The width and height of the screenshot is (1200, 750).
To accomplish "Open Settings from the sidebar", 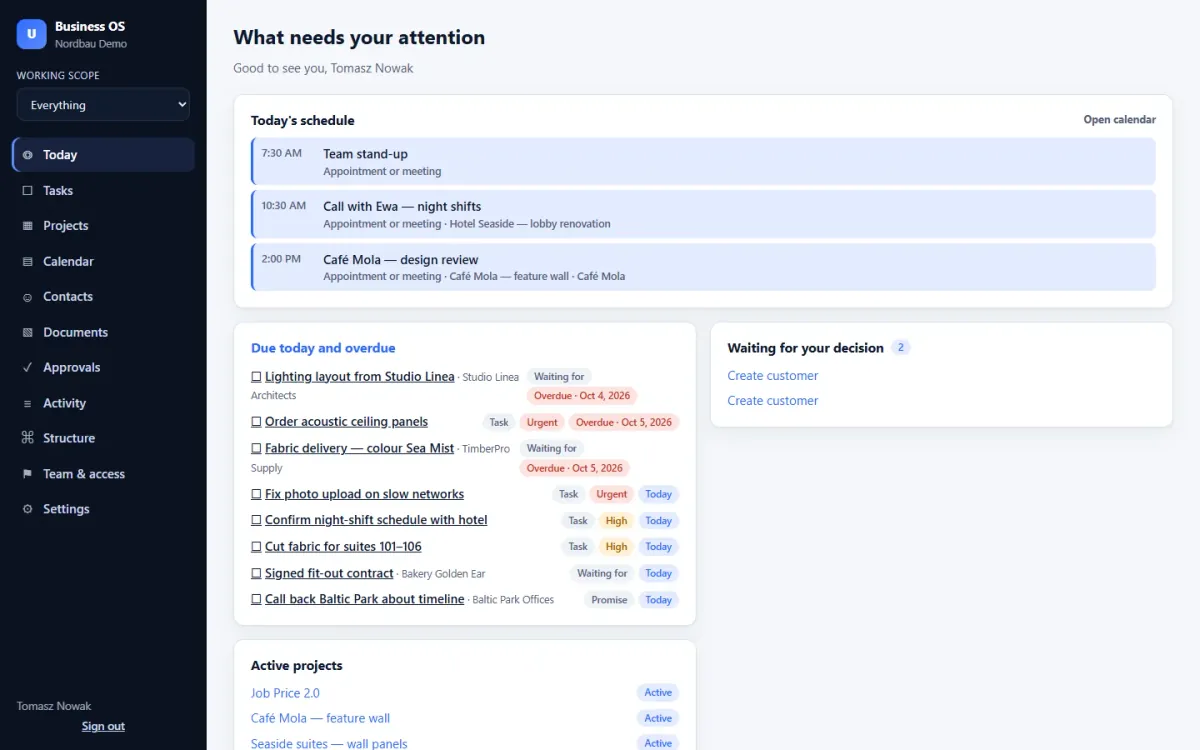I will coord(103,509).
